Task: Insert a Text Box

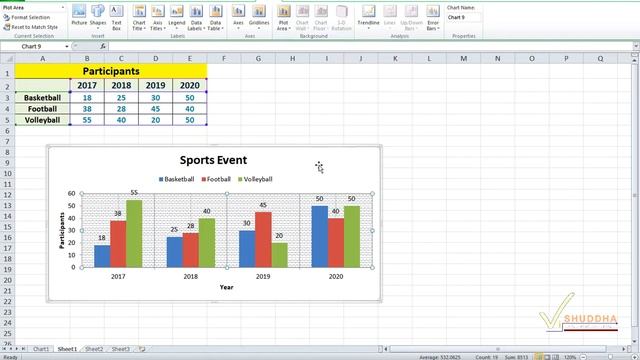Action: click(116, 16)
